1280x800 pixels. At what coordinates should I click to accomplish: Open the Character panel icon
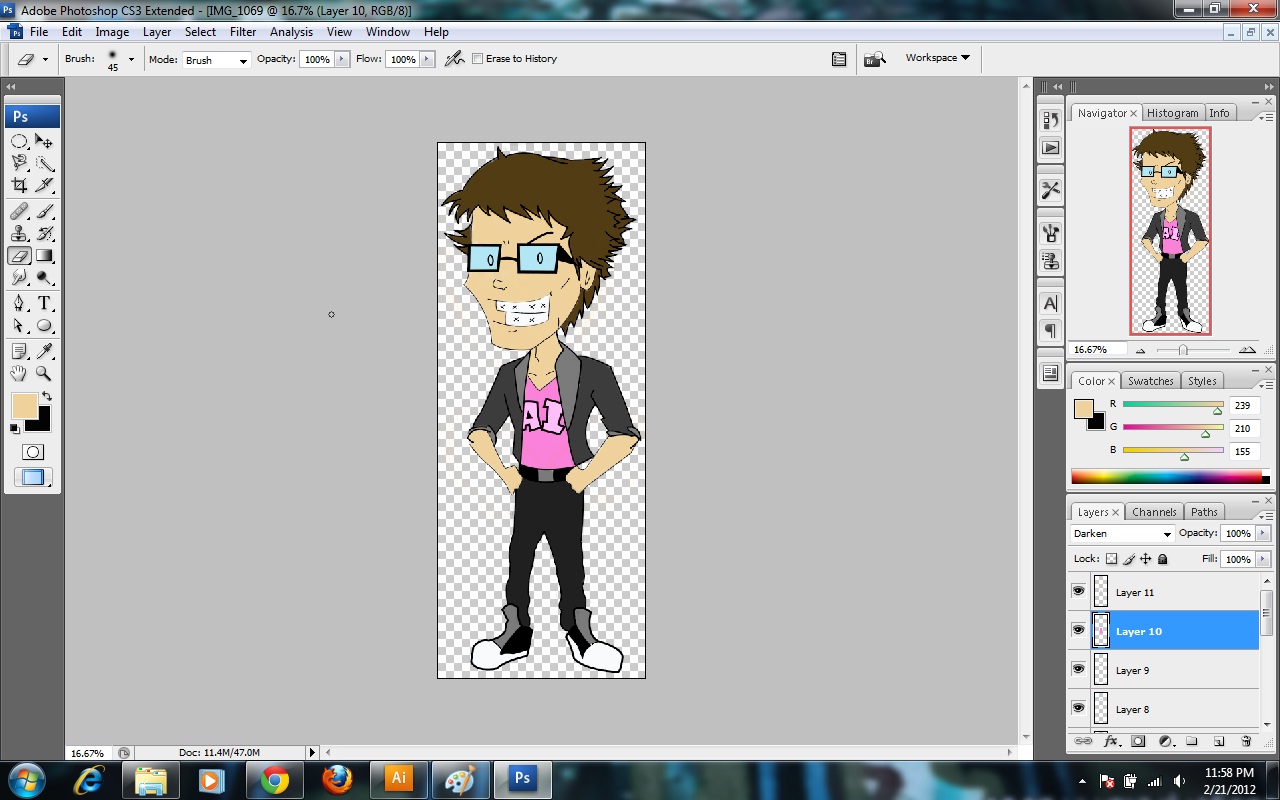coord(1050,304)
